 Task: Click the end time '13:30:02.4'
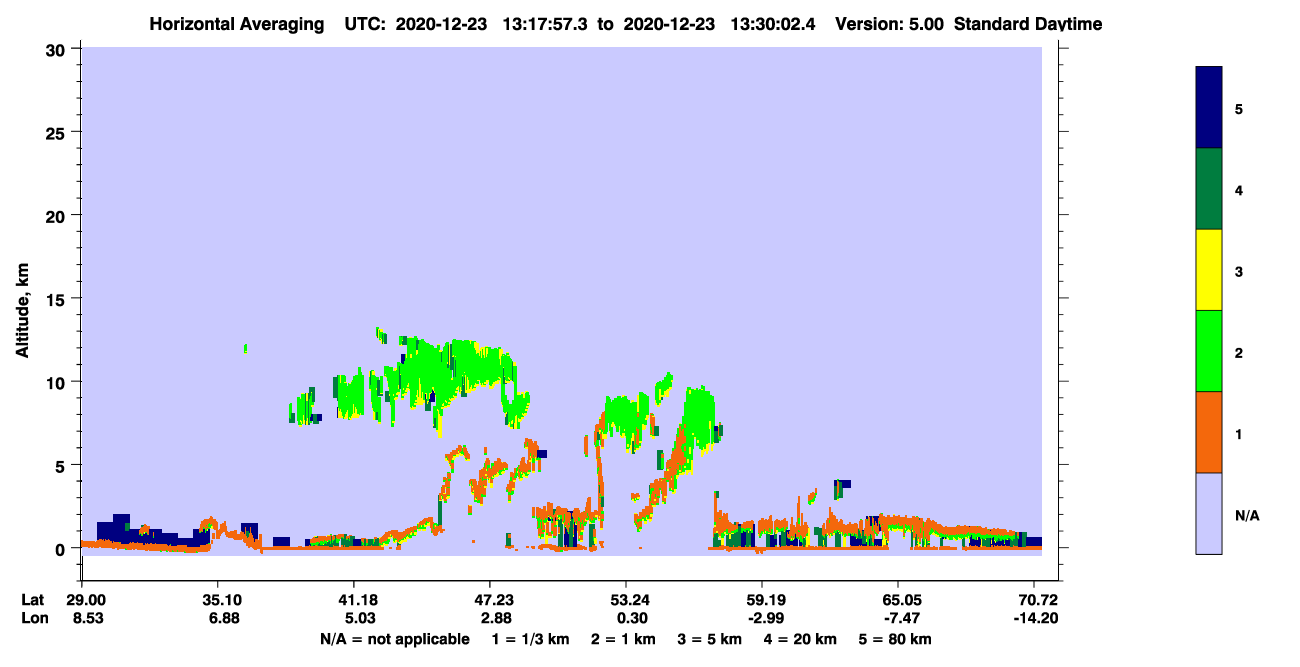pyautogui.click(x=773, y=24)
